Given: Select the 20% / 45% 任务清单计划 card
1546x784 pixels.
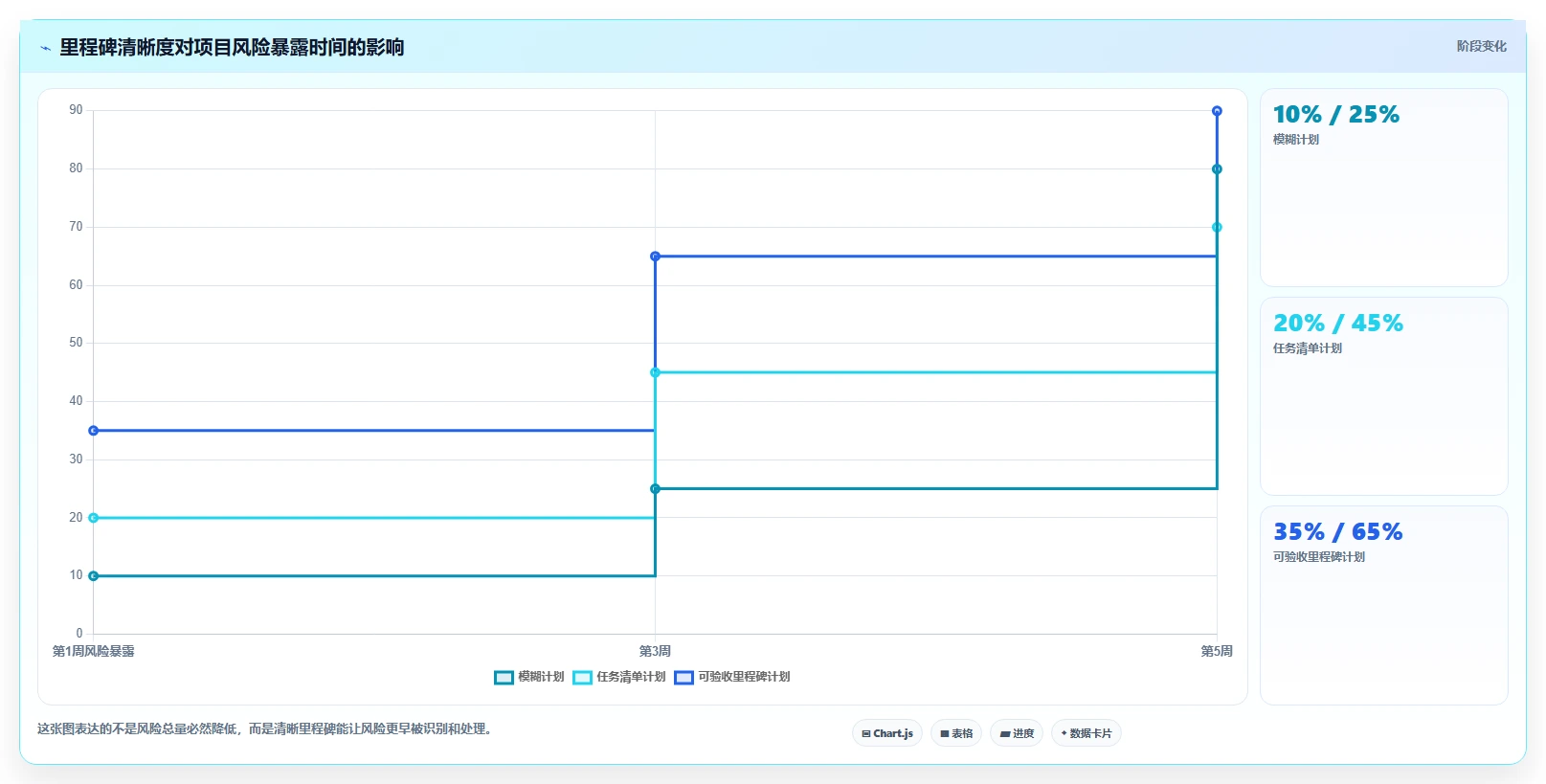Looking at the screenshot, I should point(1384,396).
